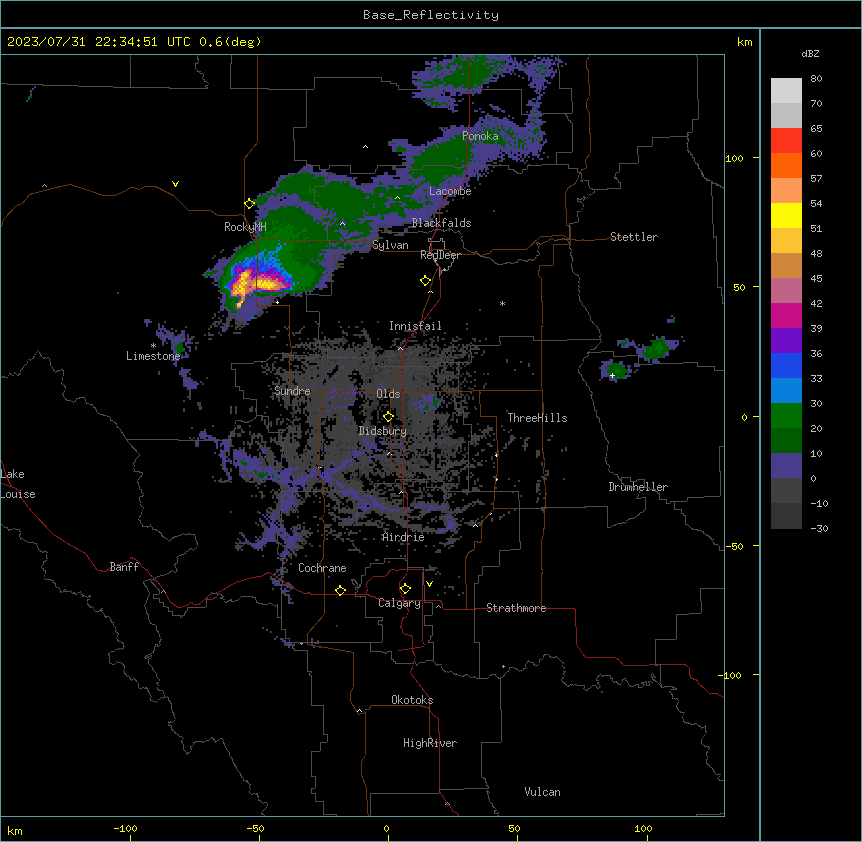Click the yellow diamond marker above the Calgary label

(405, 589)
